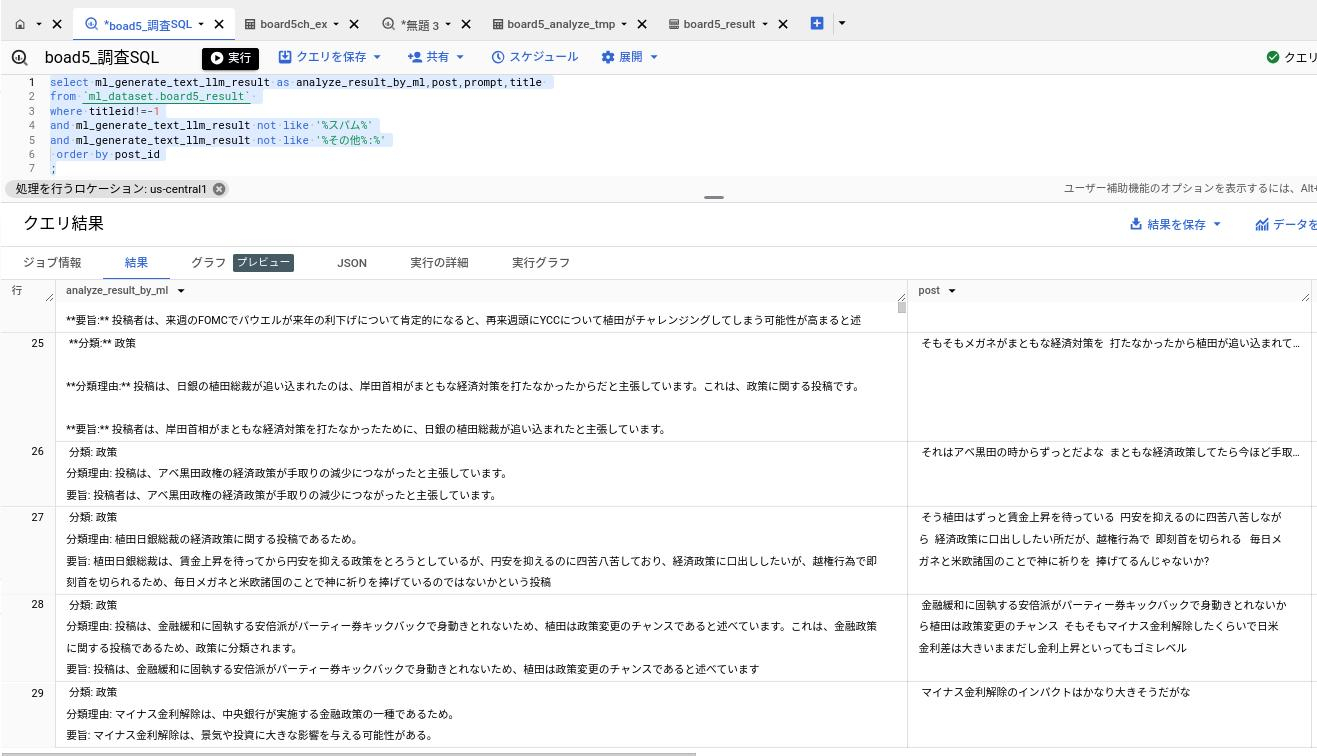Select row number 28

pyautogui.click(x=38, y=605)
